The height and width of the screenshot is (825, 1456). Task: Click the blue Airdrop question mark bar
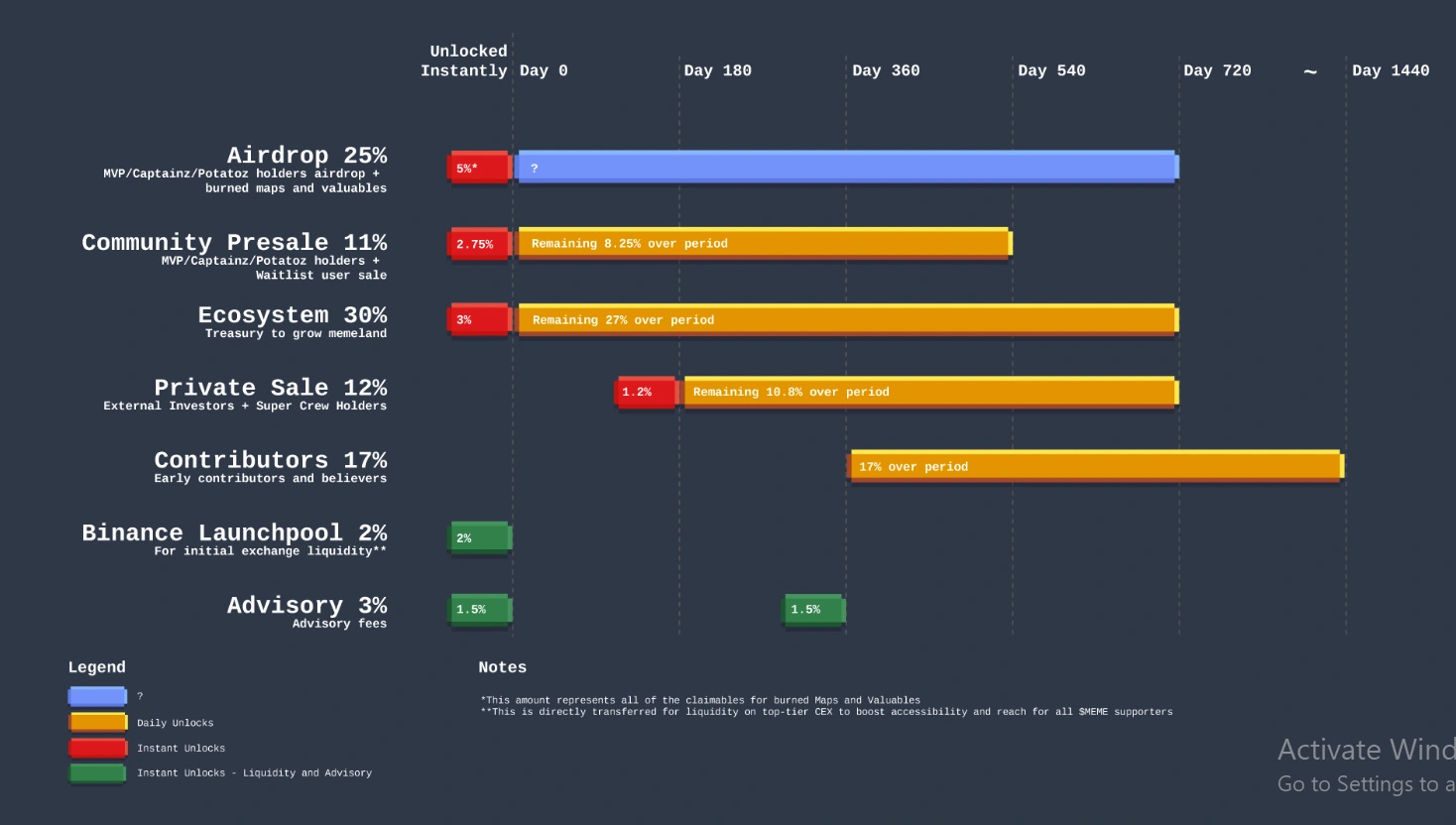(x=847, y=168)
